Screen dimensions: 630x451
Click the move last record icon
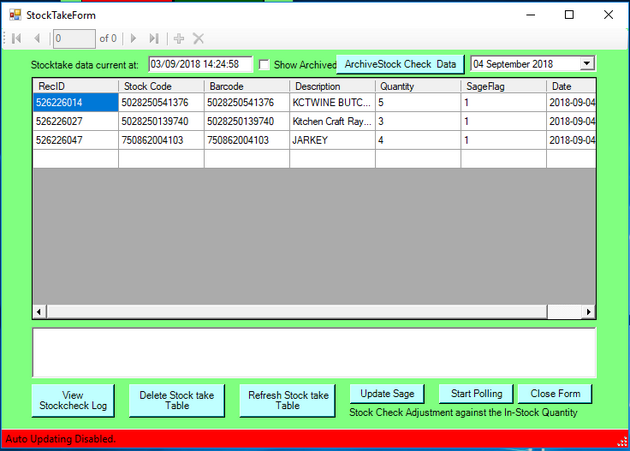[x=154, y=38]
